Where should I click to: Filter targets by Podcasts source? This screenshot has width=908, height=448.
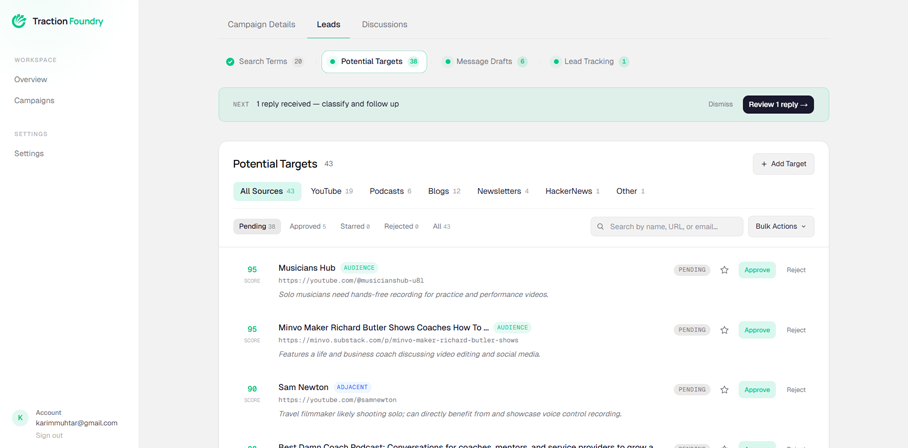[390, 191]
